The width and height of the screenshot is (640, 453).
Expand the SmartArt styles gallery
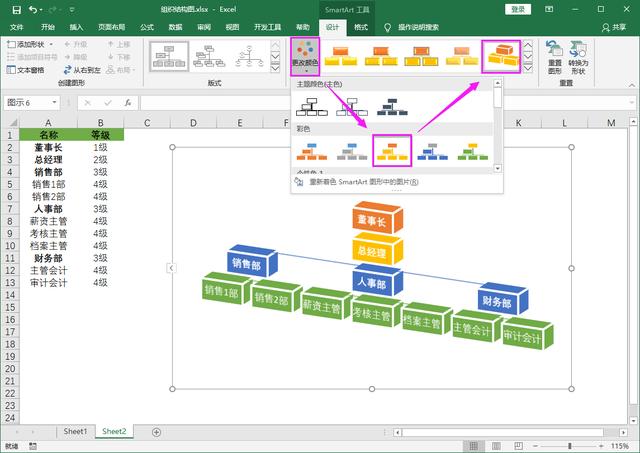(528, 68)
